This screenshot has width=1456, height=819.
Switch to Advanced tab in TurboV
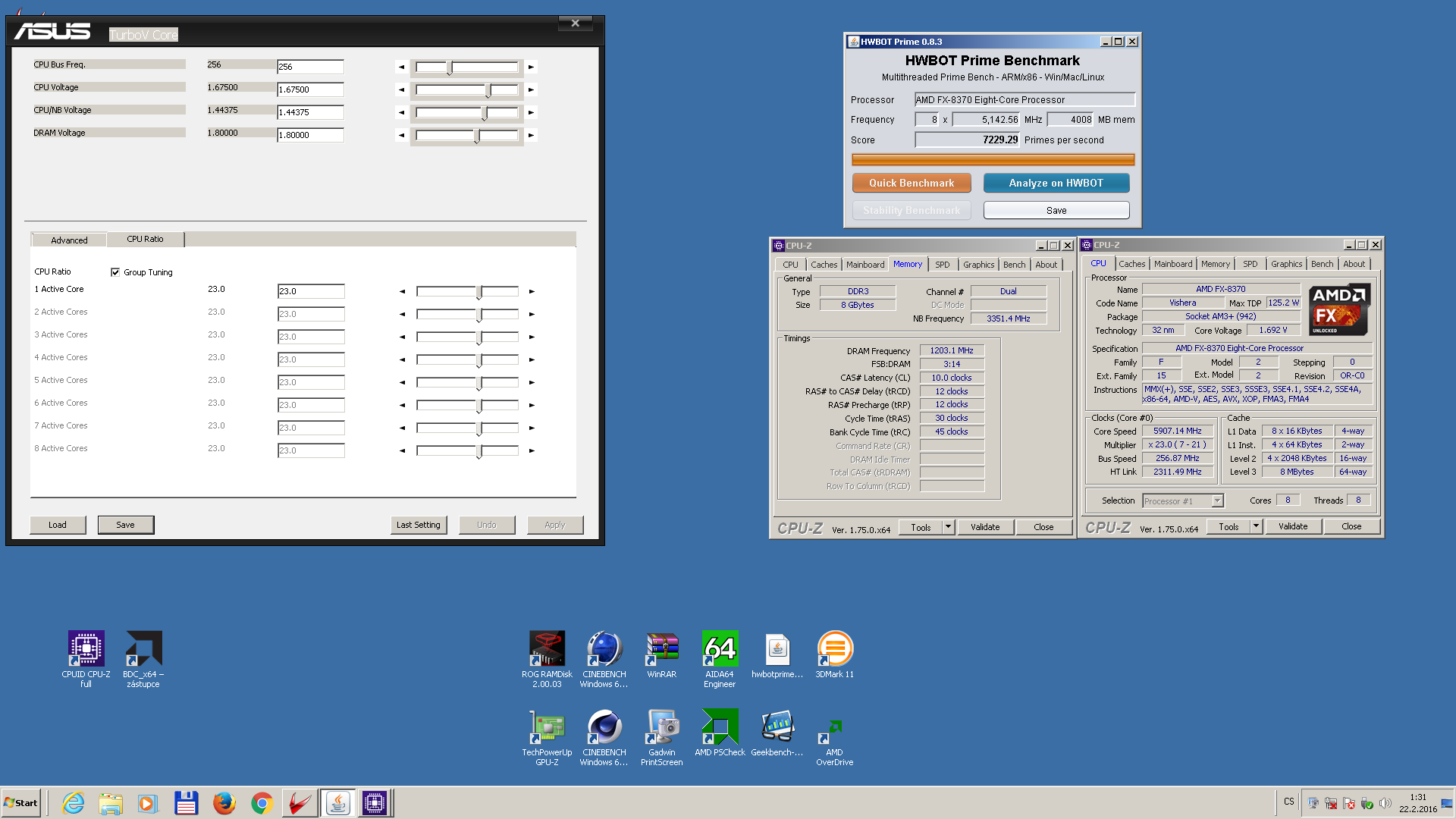coord(69,240)
